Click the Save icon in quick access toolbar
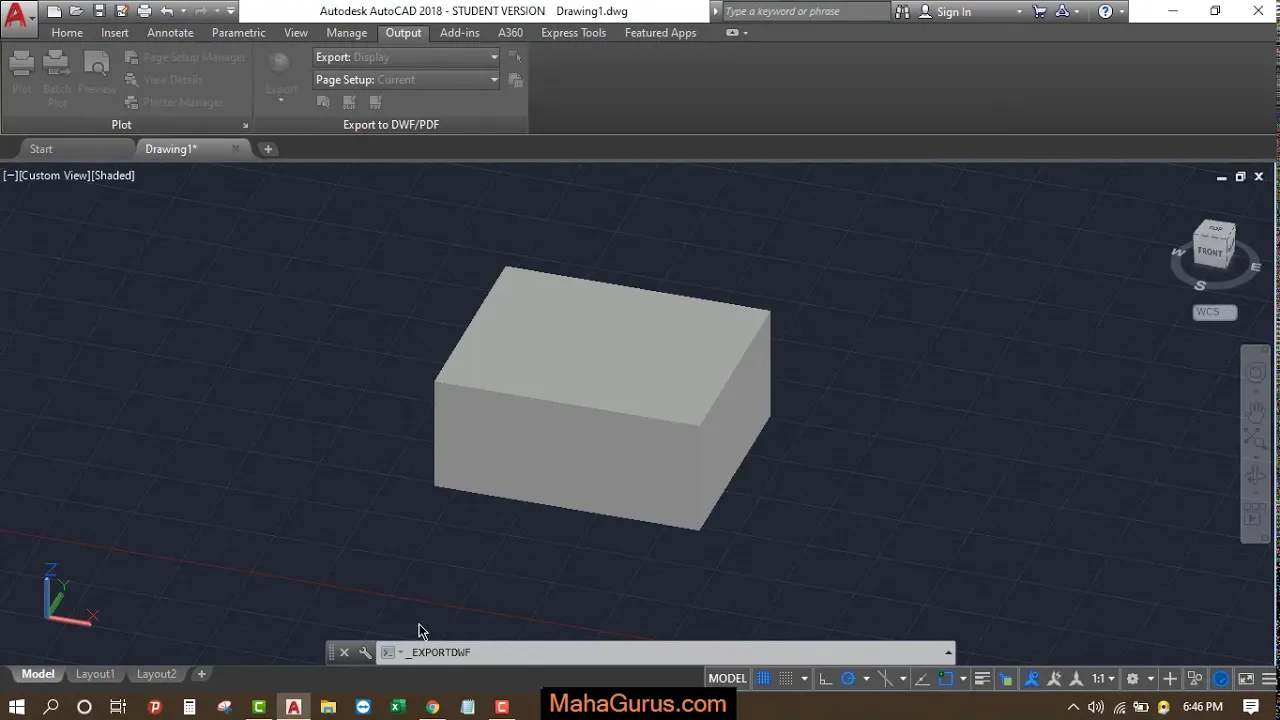The width and height of the screenshot is (1280, 720). tap(99, 12)
